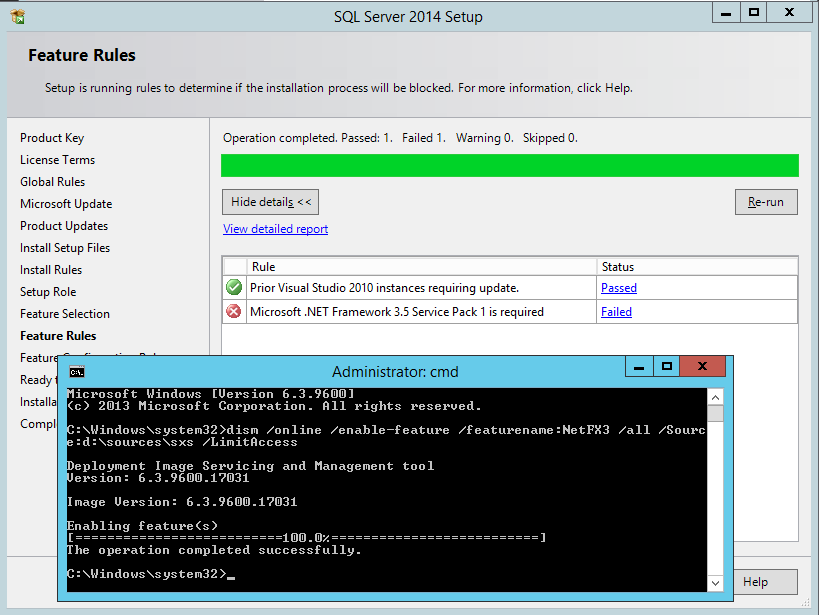Select the Feature Selection step

coord(65,314)
